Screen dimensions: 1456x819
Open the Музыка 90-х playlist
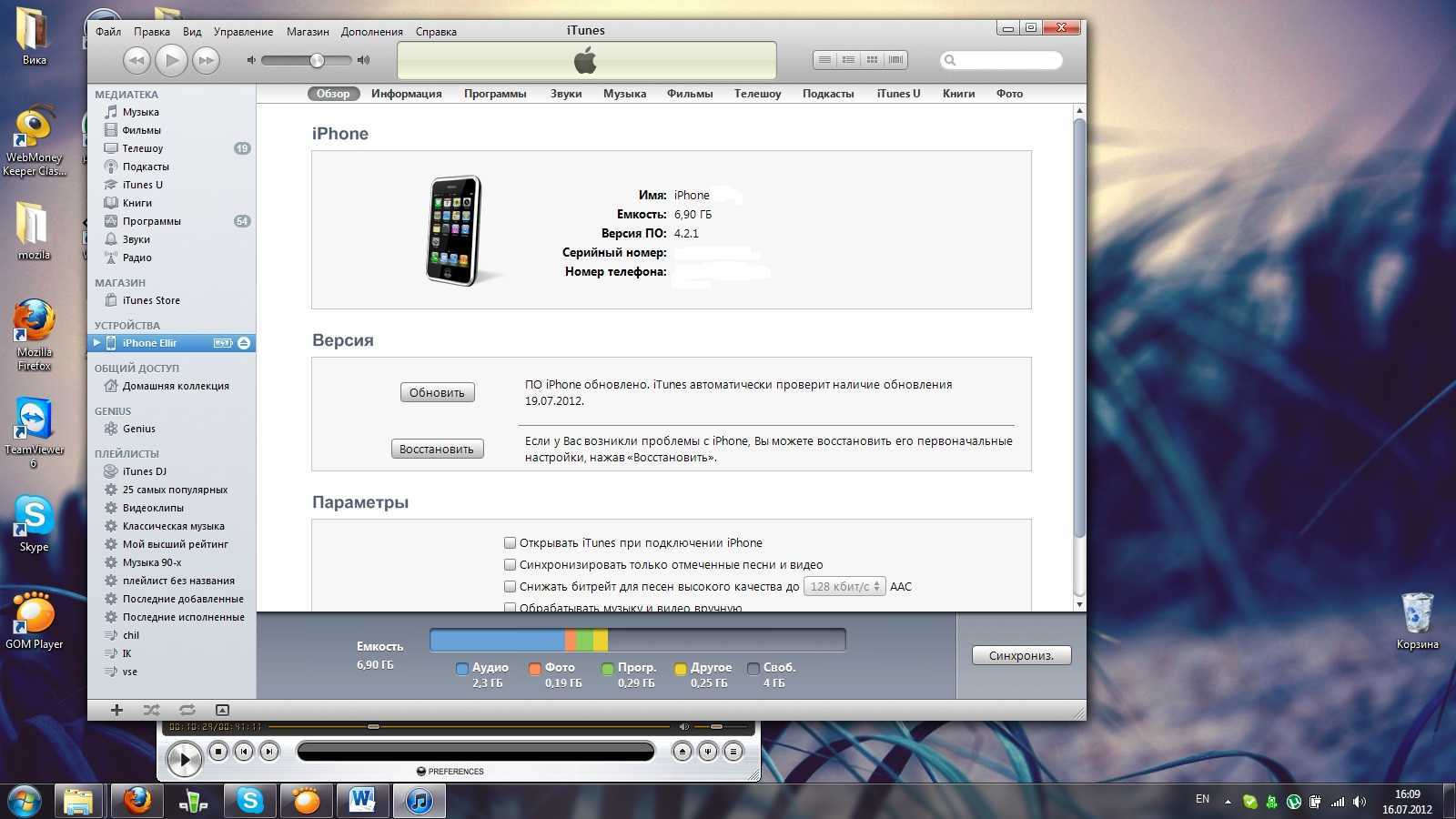(x=152, y=562)
